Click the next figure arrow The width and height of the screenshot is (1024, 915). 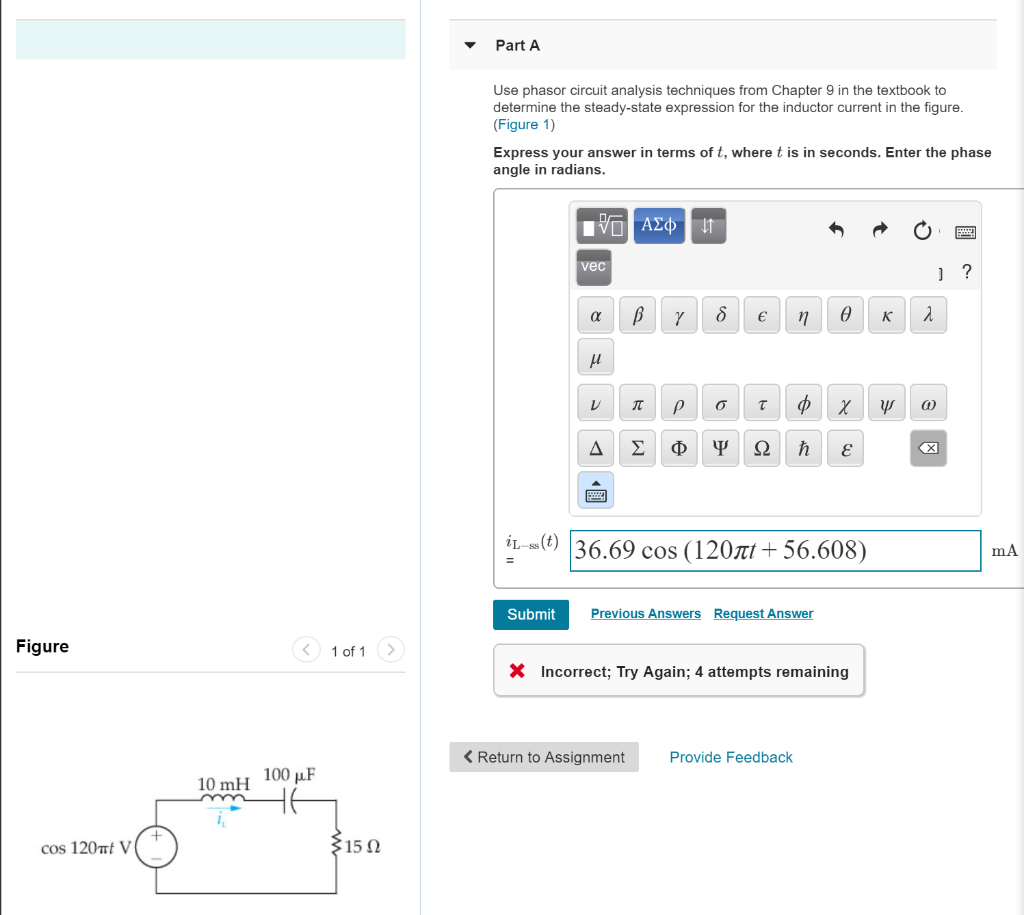(x=390, y=649)
